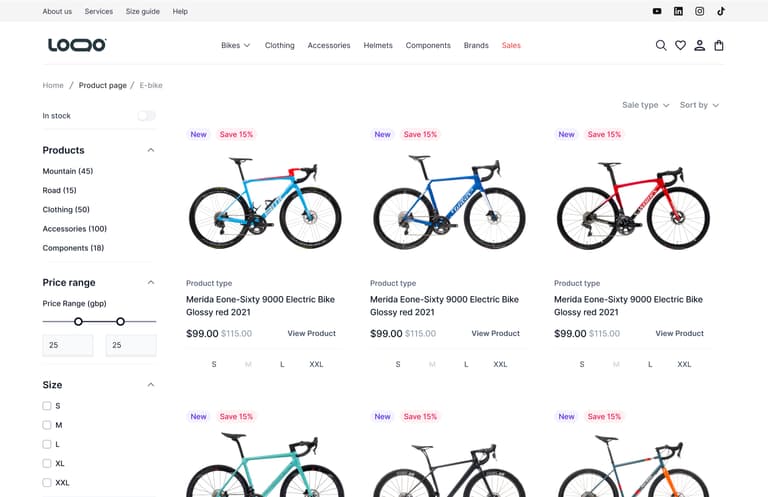Open the Sale type dropdown
This screenshot has width=768, height=497.
point(645,105)
